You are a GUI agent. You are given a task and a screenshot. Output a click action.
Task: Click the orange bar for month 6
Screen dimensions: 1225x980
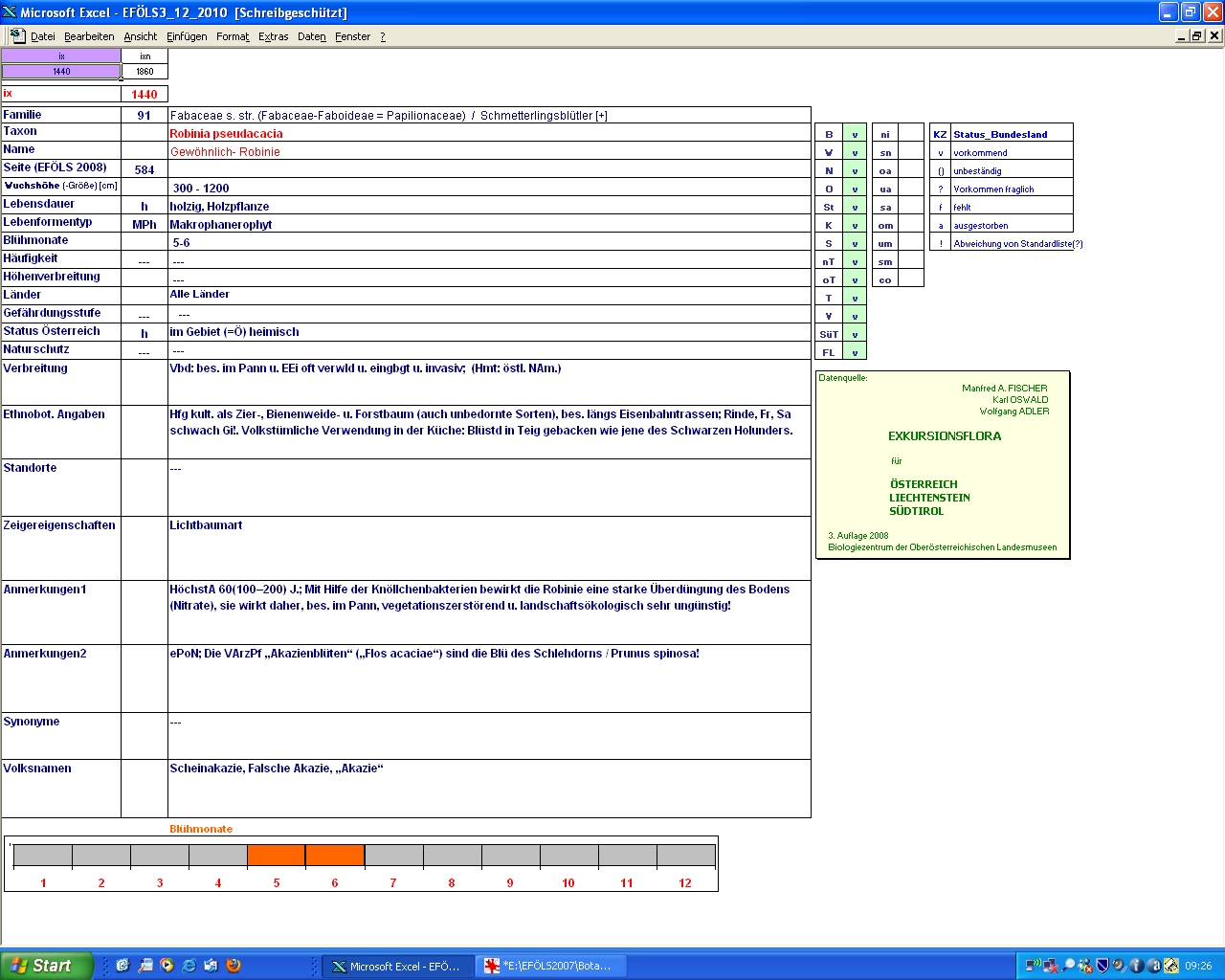(335, 855)
